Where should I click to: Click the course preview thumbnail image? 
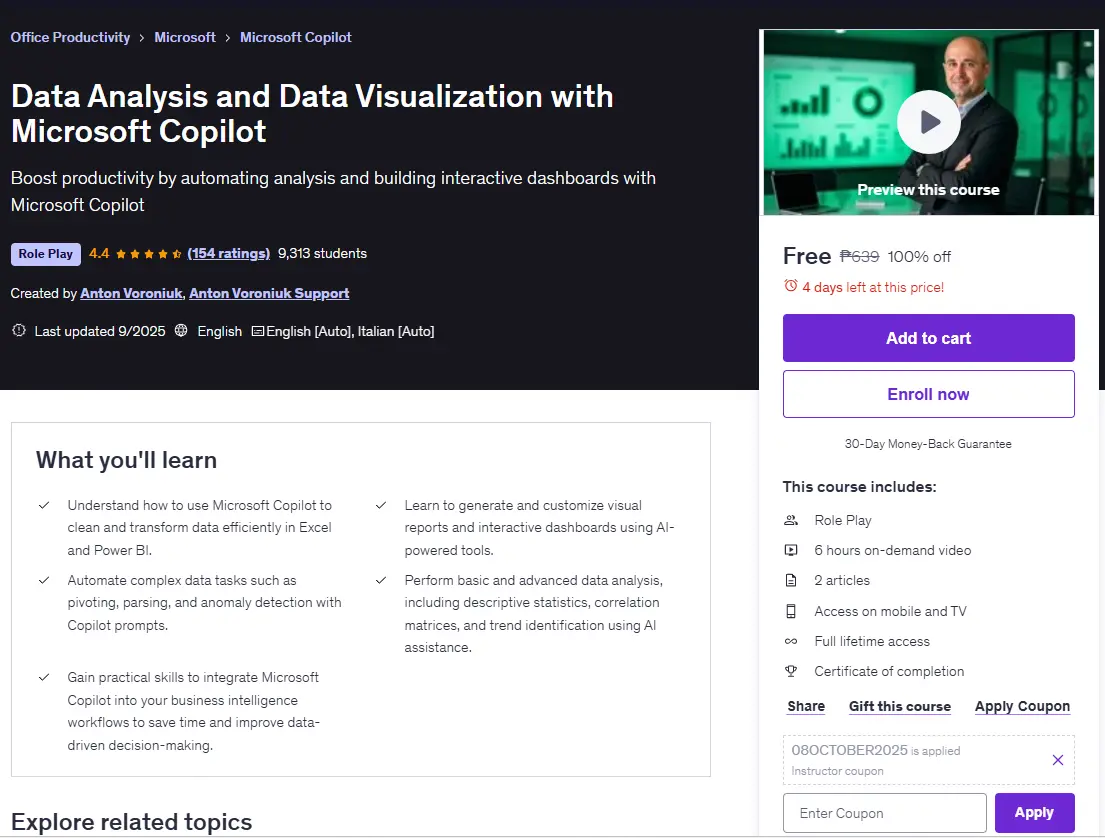coord(928,122)
